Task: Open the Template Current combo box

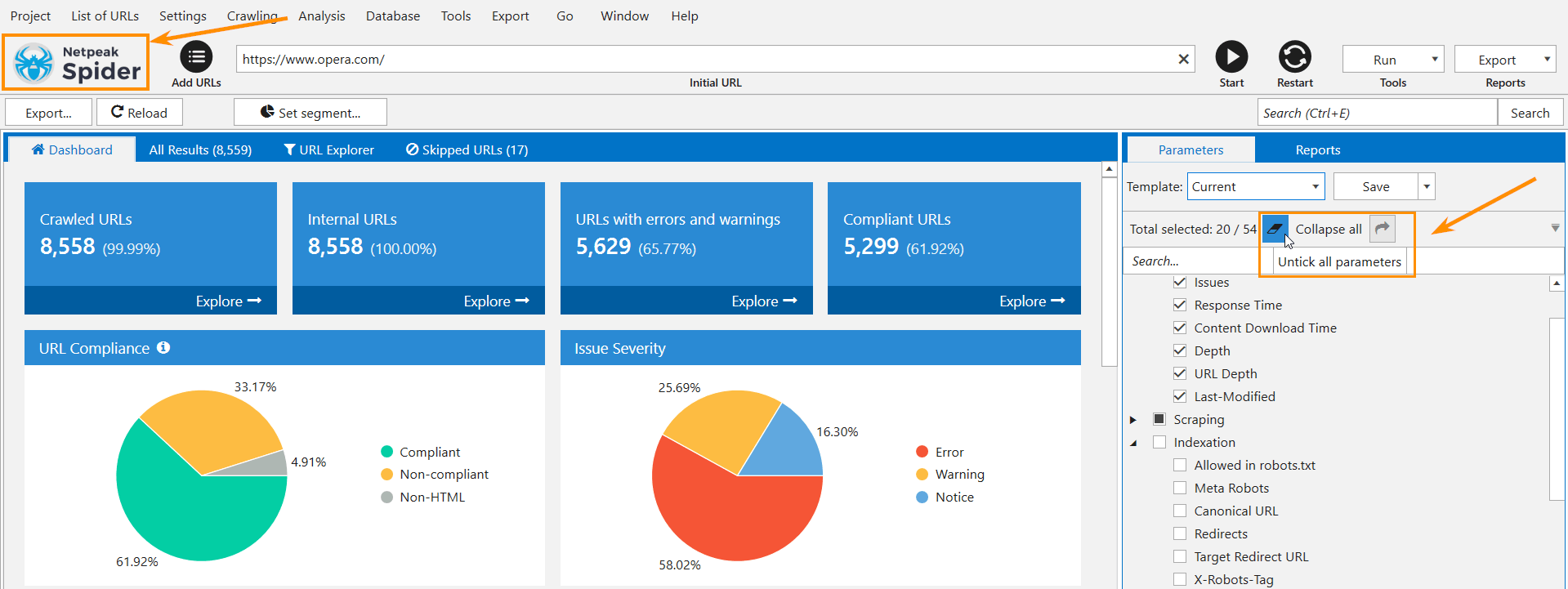Action: tap(1256, 186)
